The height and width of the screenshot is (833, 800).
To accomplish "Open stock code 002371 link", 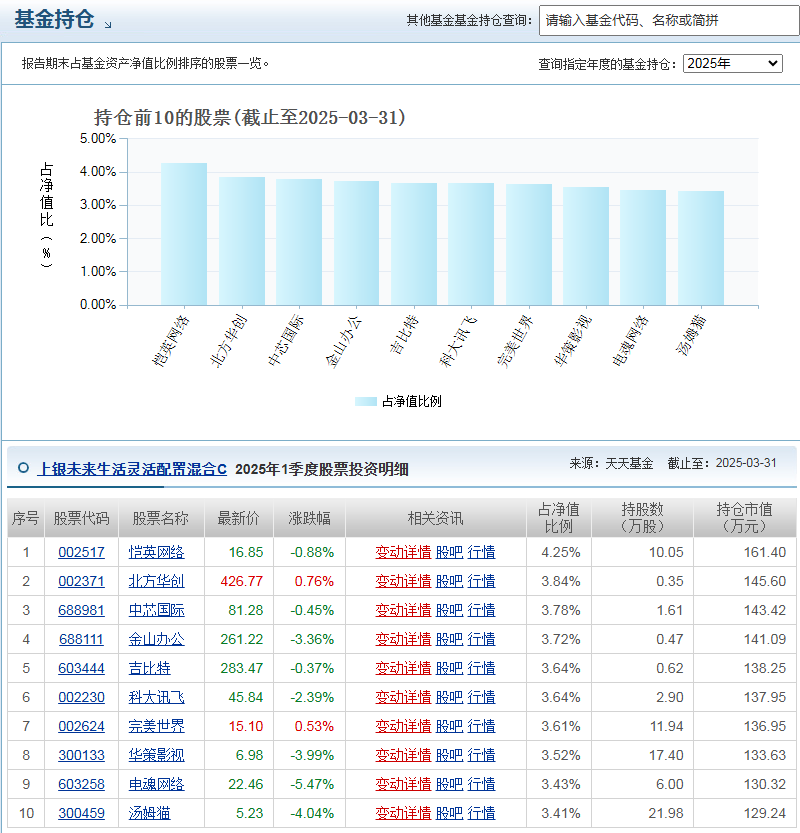I will [81, 581].
